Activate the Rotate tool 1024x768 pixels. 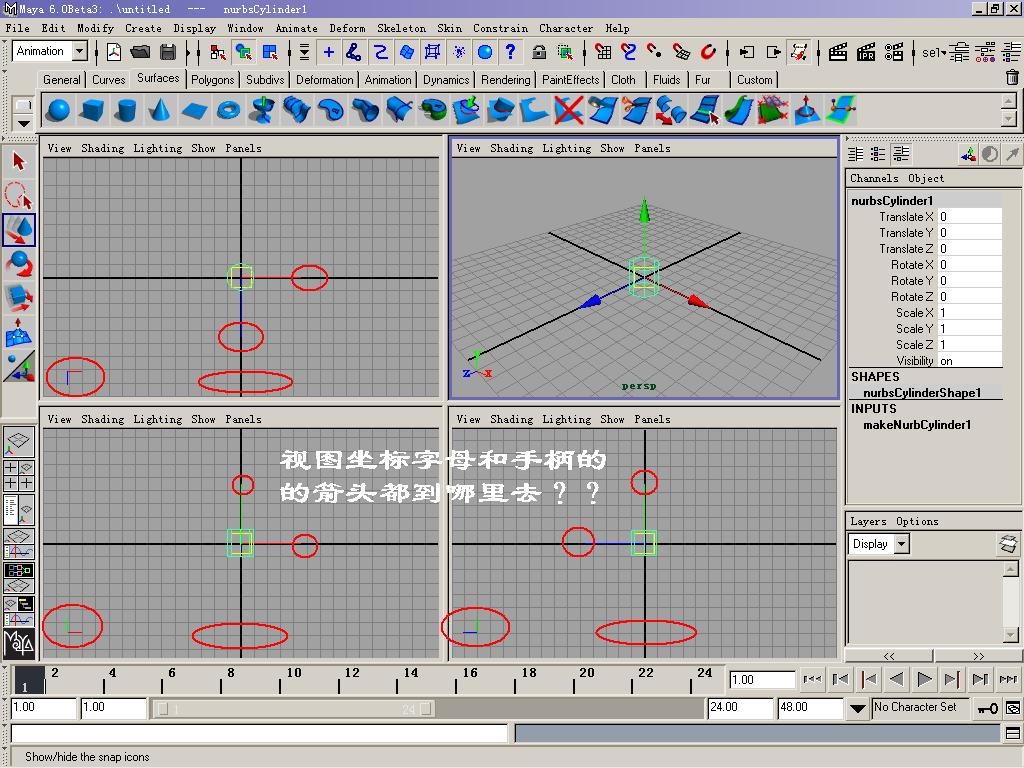coord(18,264)
